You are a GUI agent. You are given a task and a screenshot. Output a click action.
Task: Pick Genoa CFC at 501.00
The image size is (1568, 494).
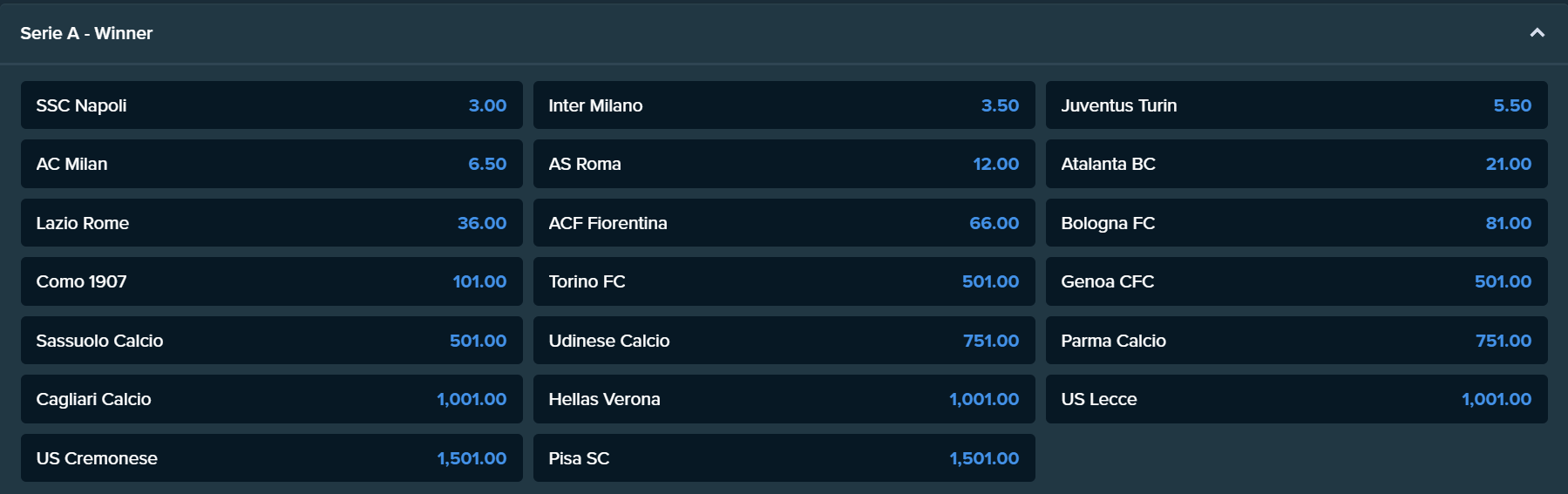(x=1297, y=281)
